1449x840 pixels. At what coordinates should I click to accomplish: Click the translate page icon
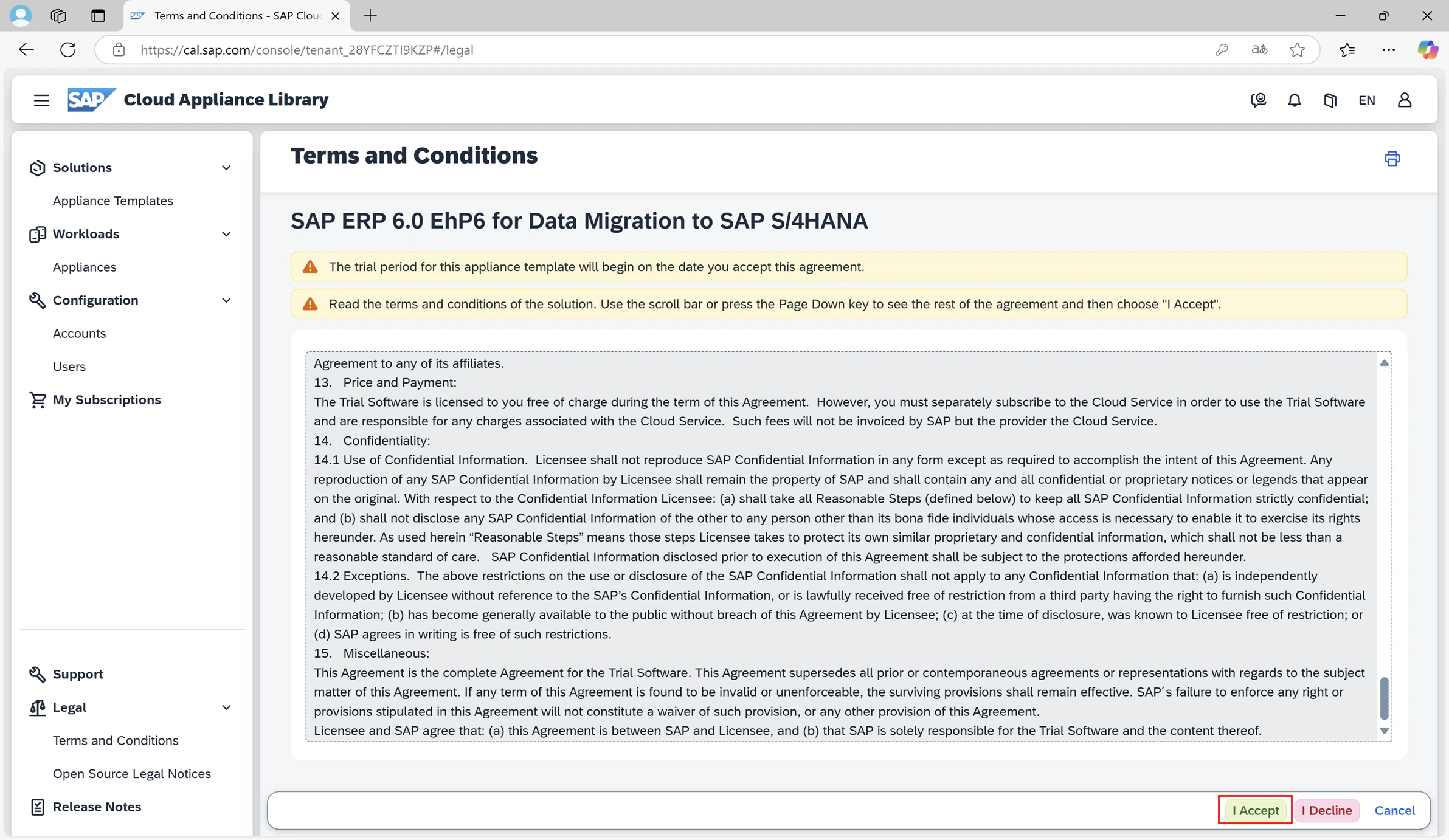click(1259, 50)
